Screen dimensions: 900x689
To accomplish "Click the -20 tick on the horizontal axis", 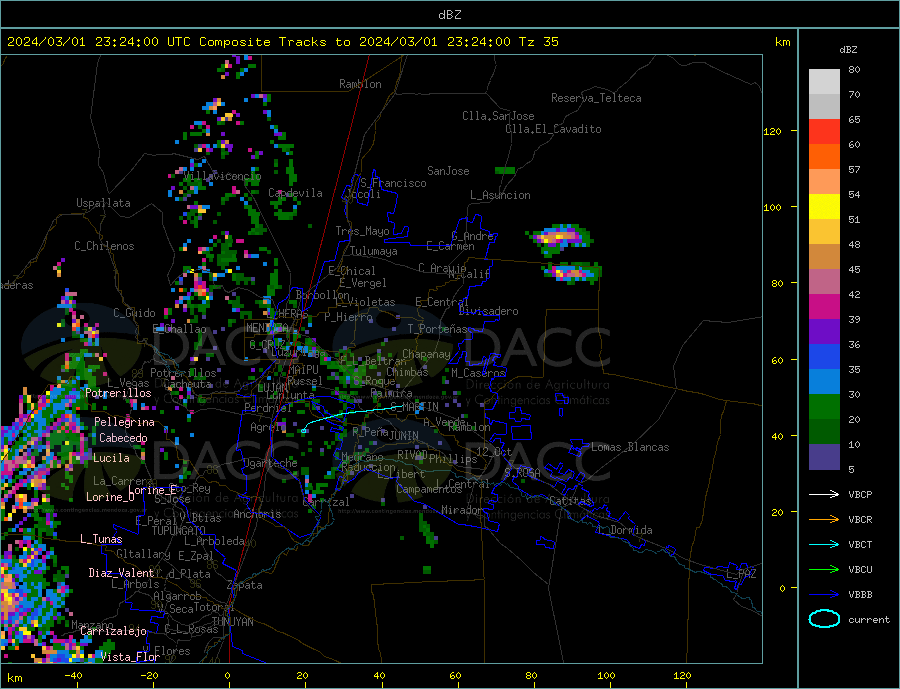I will coord(149,676).
